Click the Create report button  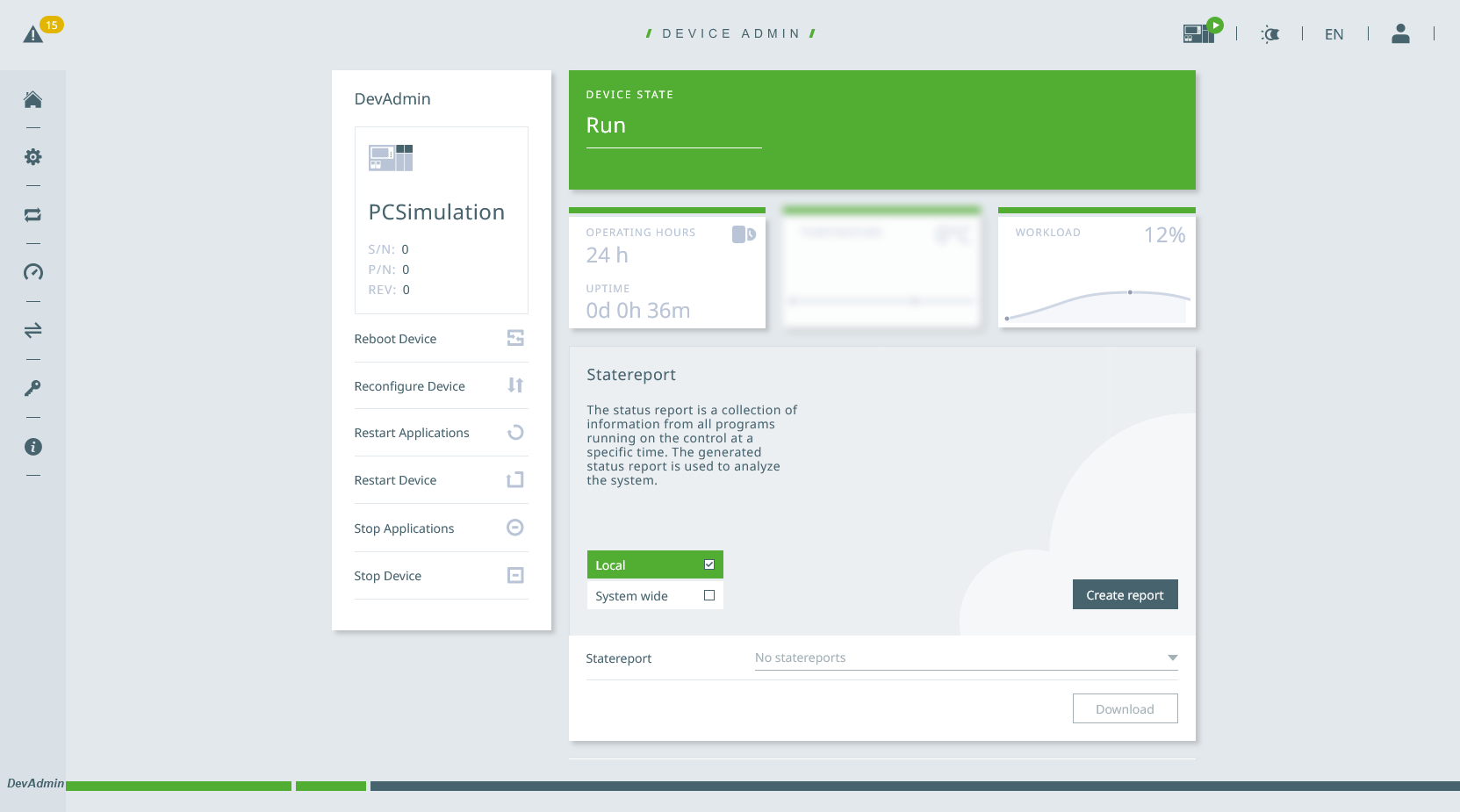(1125, 594)
